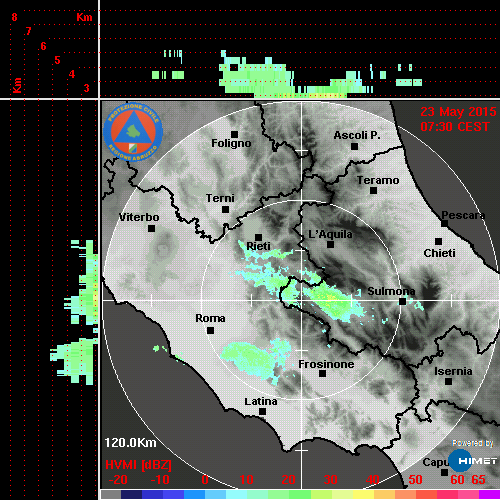Viewport: 500px width, 500px height.
Task: Click the Isernia city marker
Action: (448, 381)
